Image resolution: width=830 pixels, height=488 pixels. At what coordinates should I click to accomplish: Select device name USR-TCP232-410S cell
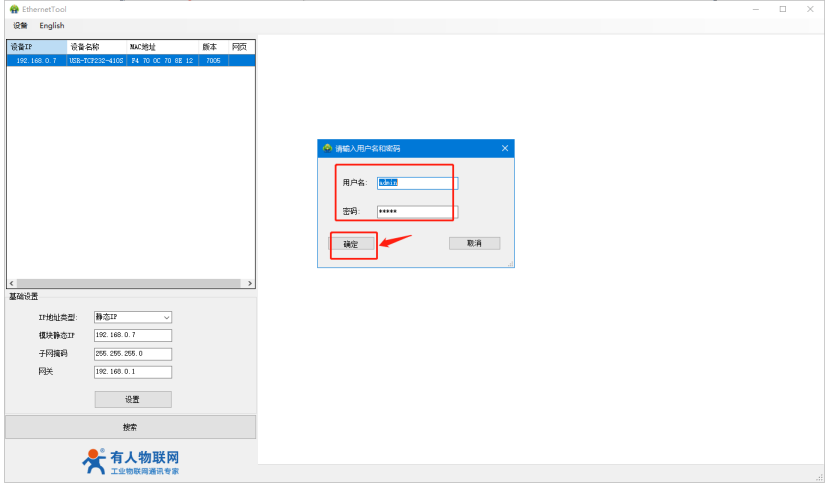coord(96,60)
